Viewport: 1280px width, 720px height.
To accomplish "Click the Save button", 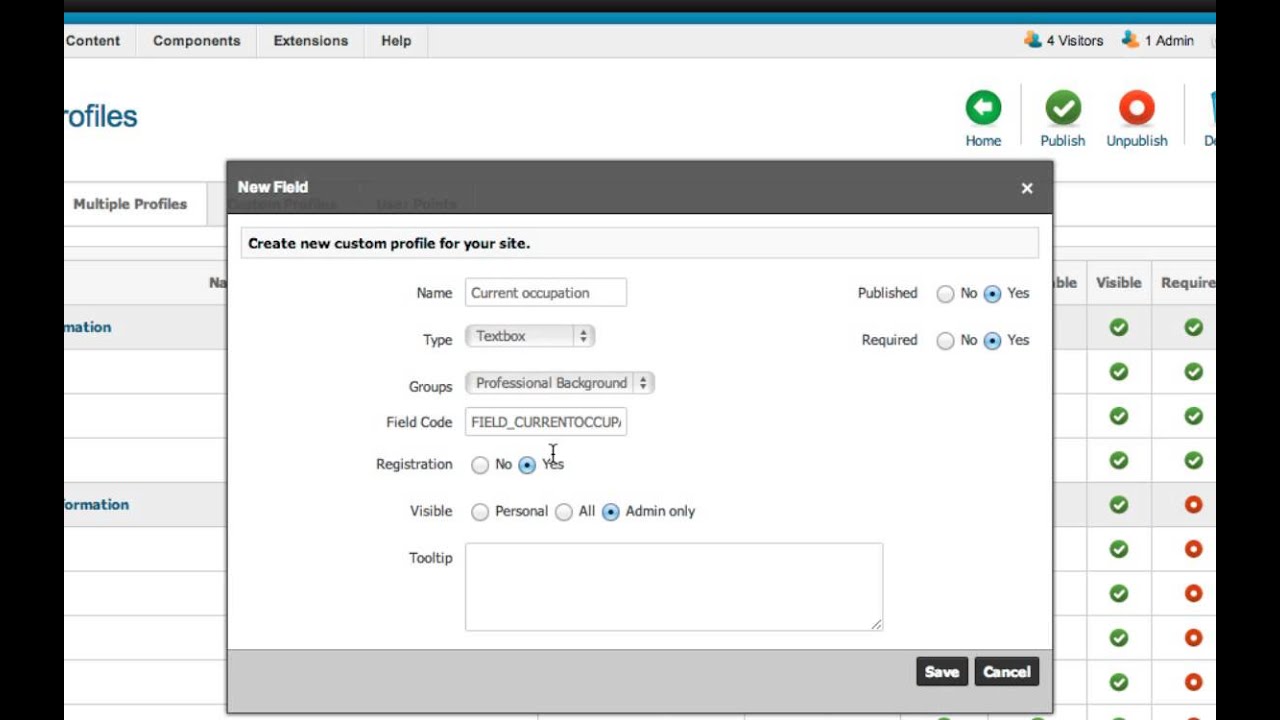I will click(x=941, y=672).
